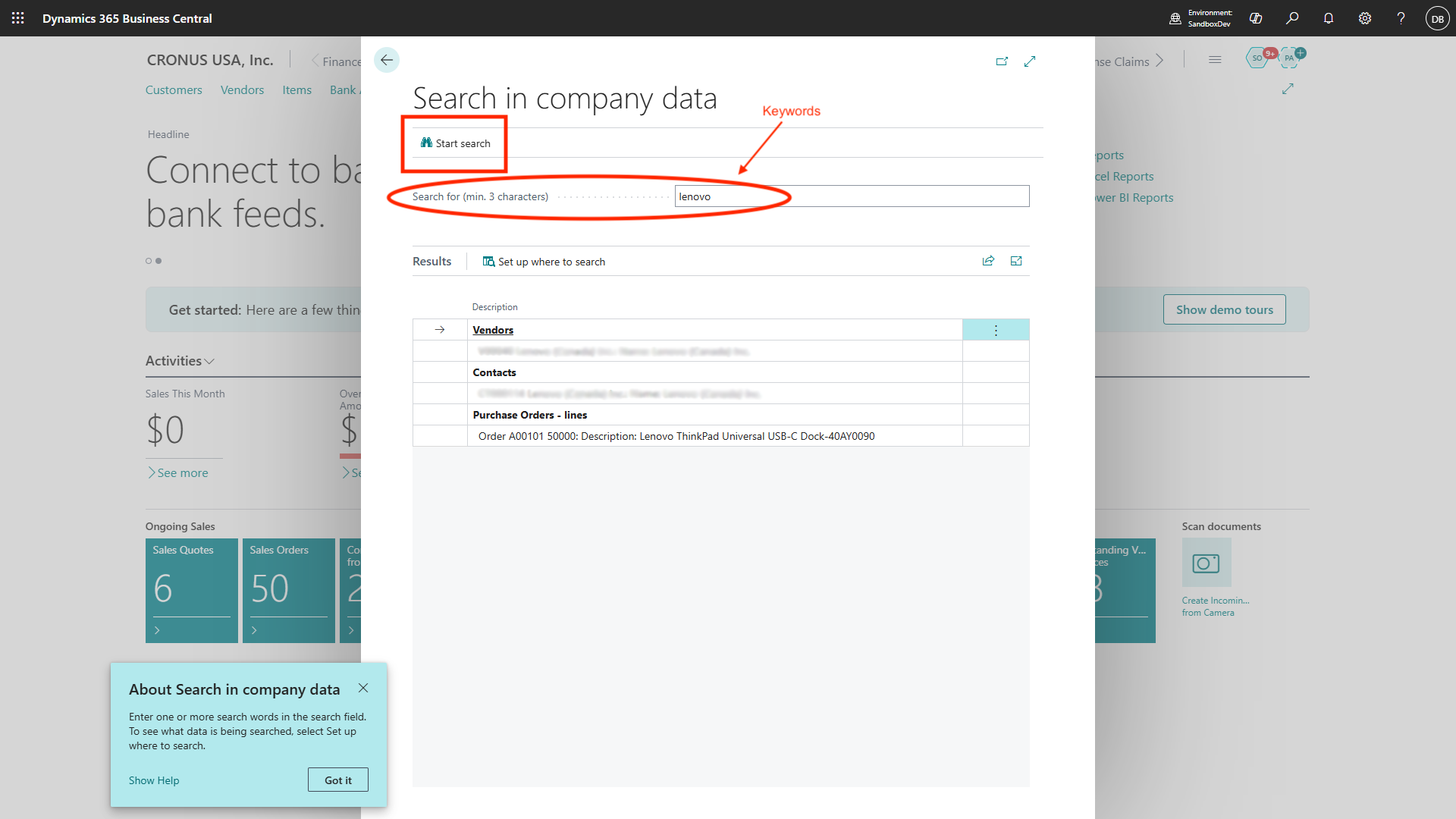
Task: Close the About Search teaching tip
Action: tap(363, 688)
